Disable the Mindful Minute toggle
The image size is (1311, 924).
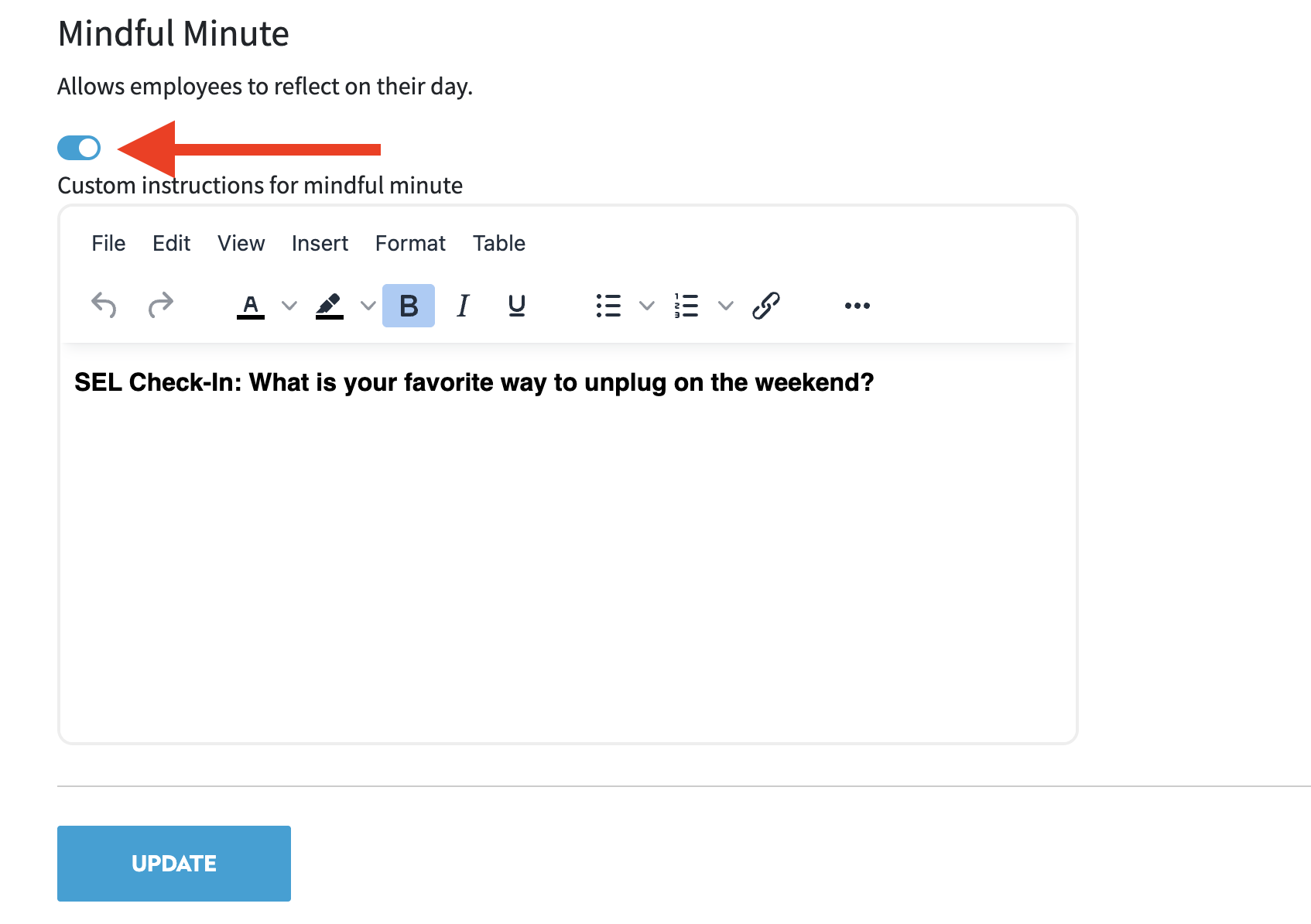coord(78,148)
